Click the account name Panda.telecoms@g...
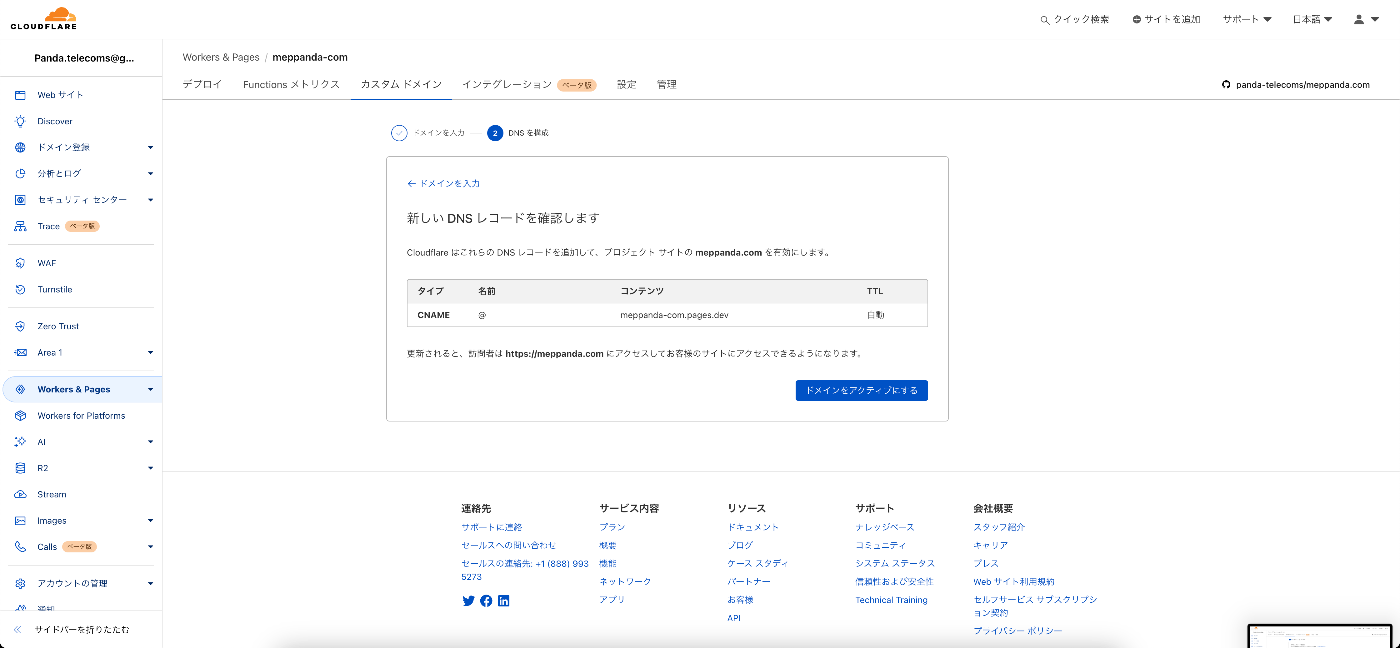 pos(84,58)
